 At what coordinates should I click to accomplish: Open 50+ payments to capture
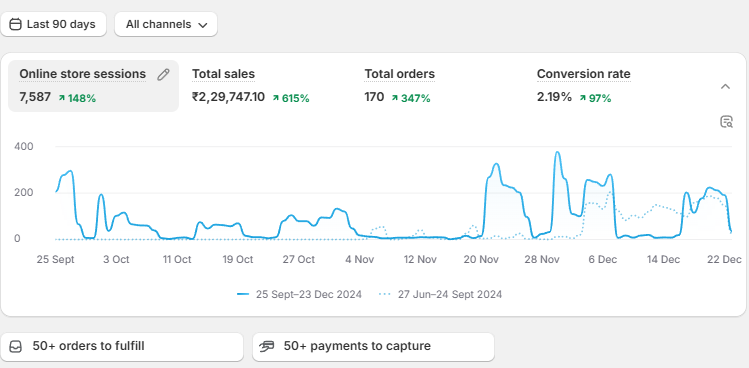click(373, 346)
